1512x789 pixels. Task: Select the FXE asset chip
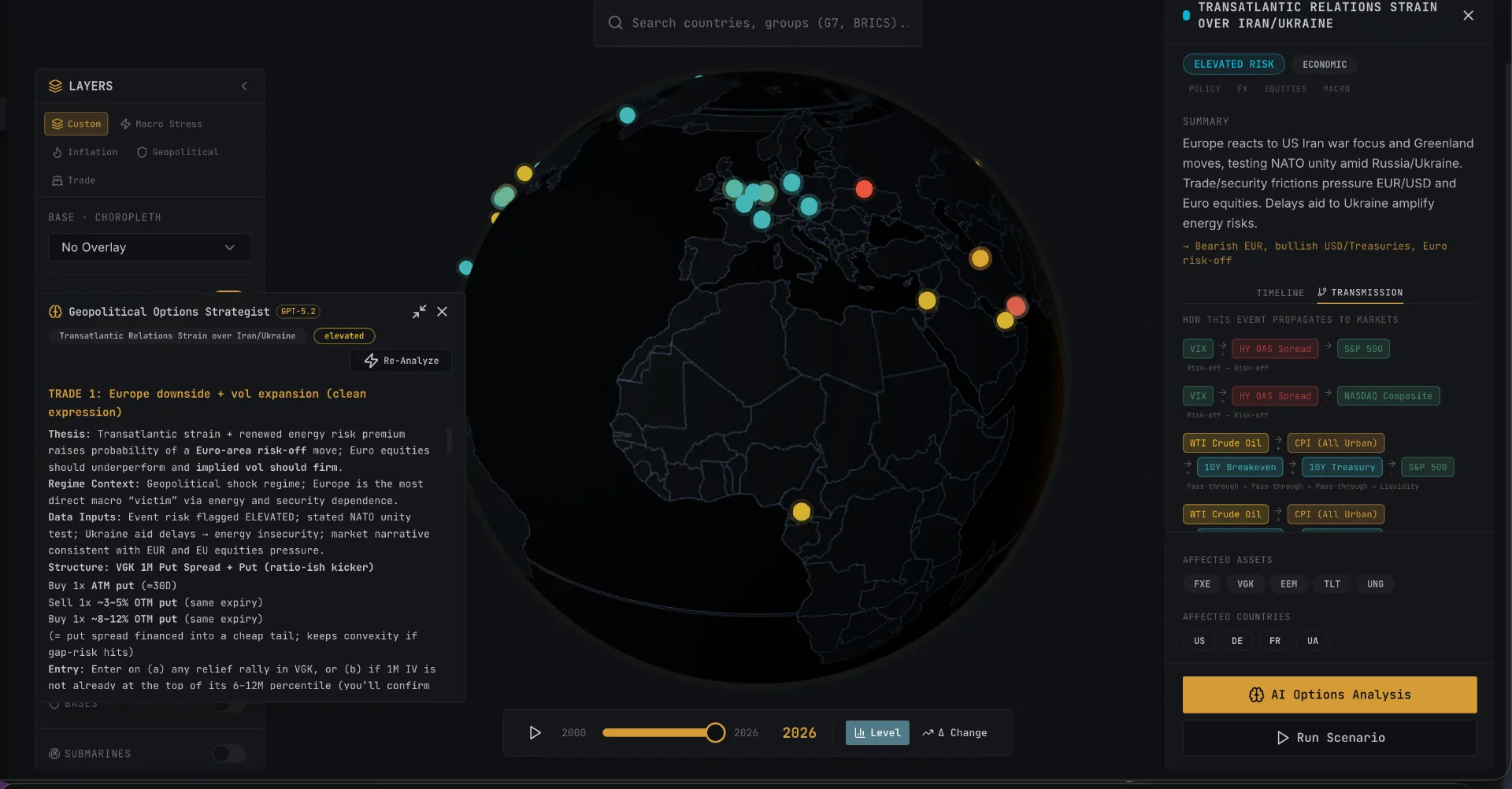click(1202, 584)
